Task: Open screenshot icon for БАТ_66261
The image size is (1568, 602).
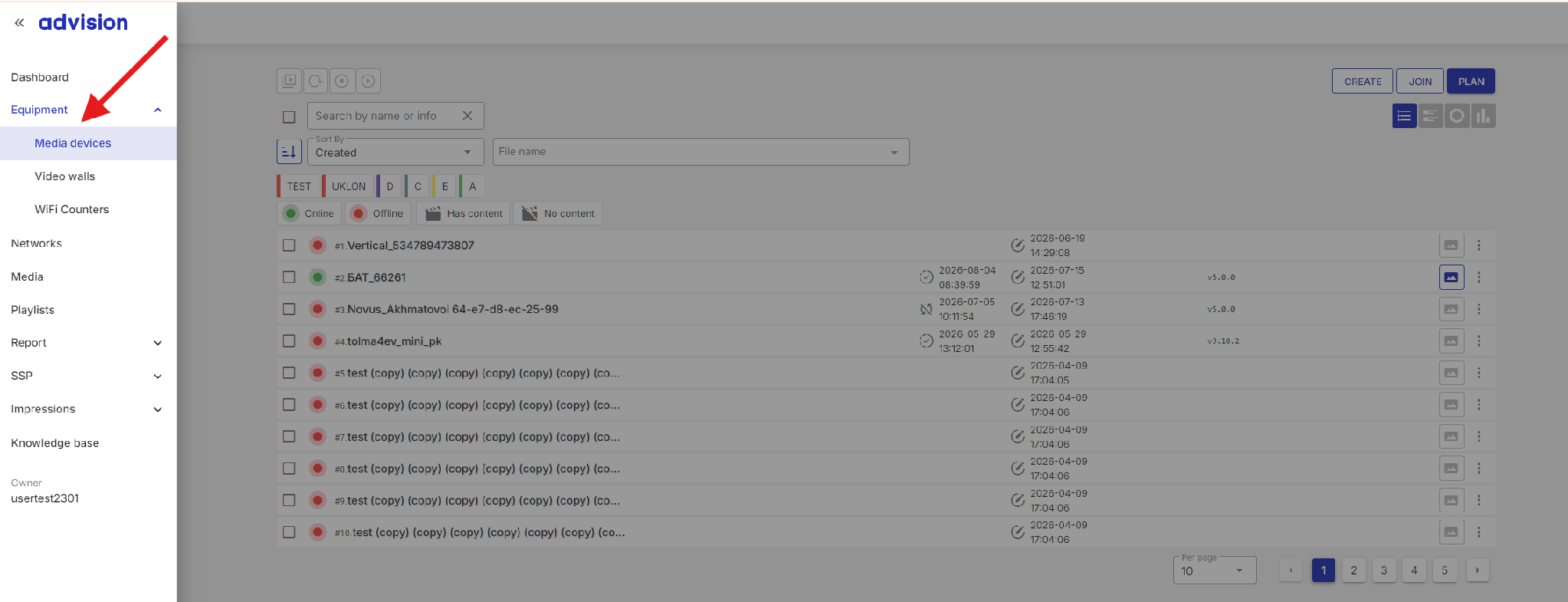Action: 1452,278
